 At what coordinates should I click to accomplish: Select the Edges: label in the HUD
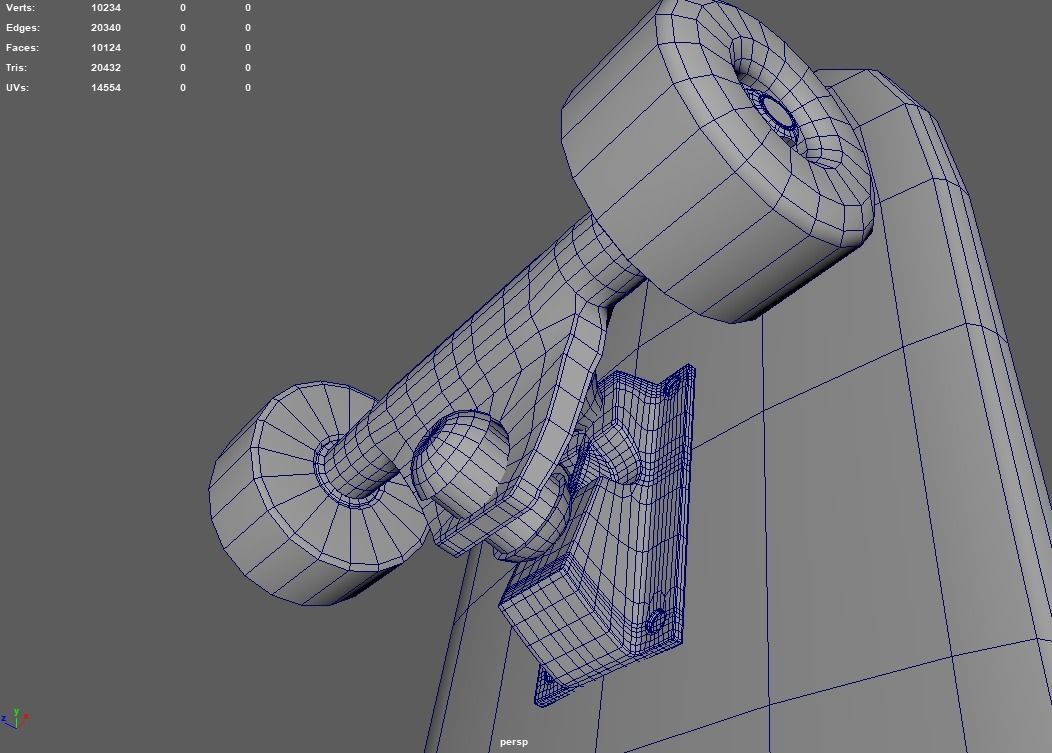pos(23,28)
